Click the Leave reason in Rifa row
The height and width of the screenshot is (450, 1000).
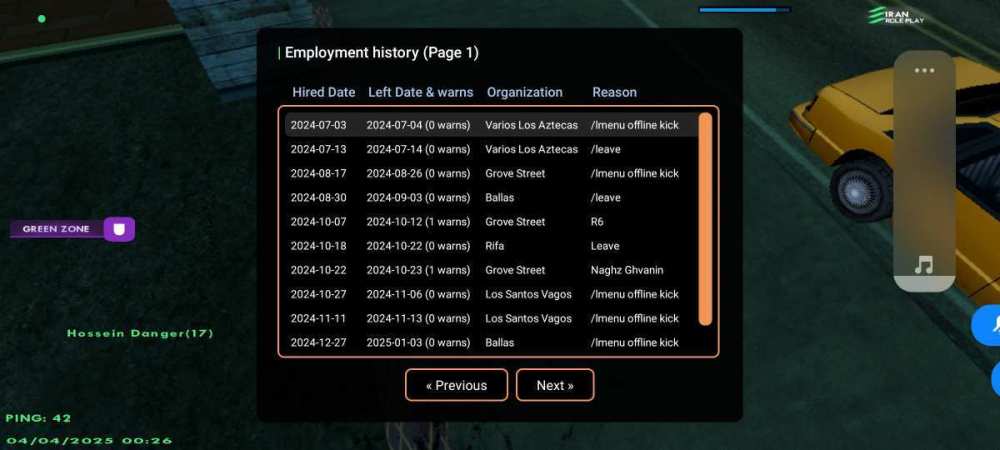pyautogui.click(x=605, y=246)
